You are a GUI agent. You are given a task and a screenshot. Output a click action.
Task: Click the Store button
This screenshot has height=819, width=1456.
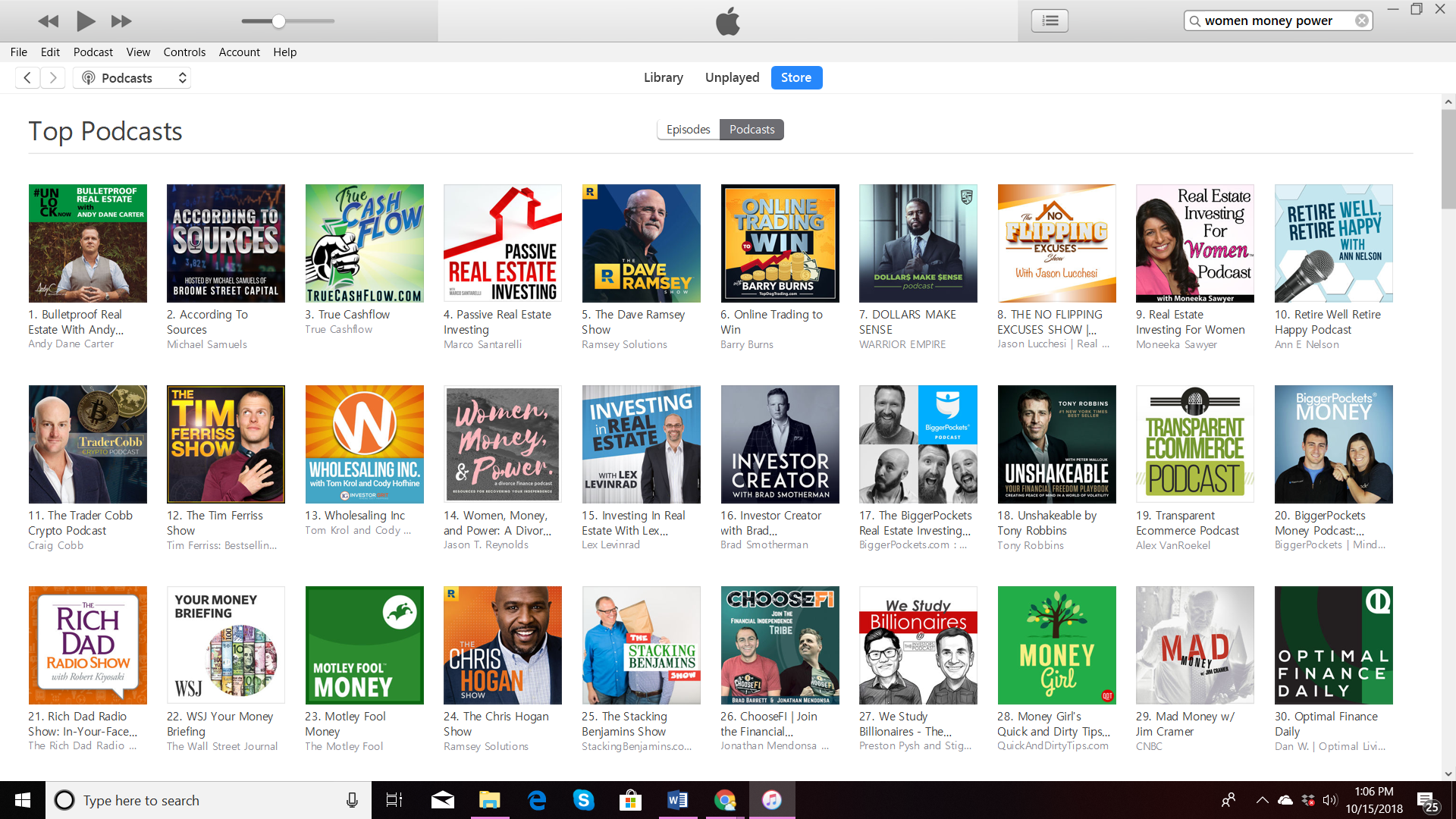tap(796, 77)
